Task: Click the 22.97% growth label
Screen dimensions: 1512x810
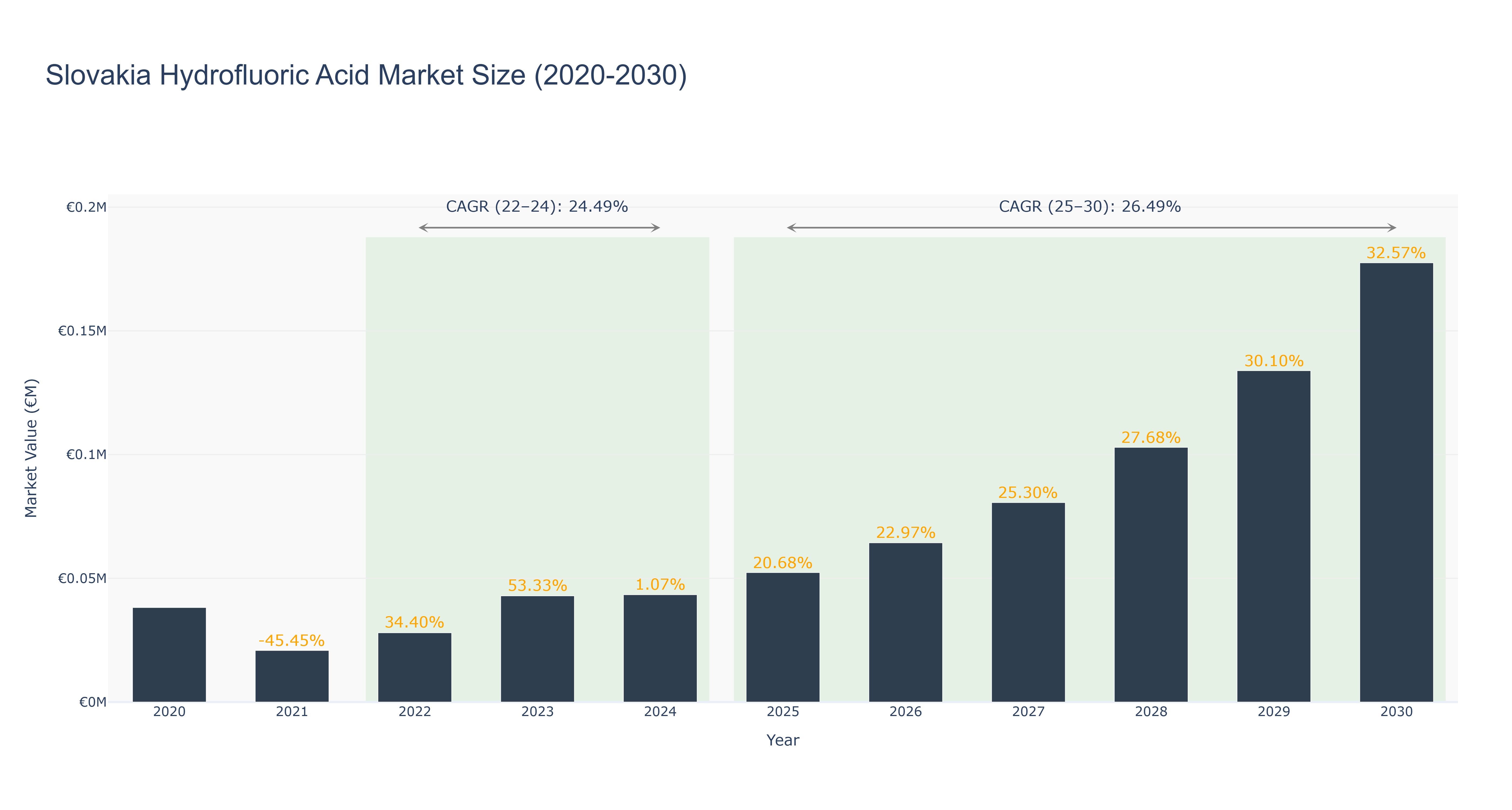Action: click(905, 532)
